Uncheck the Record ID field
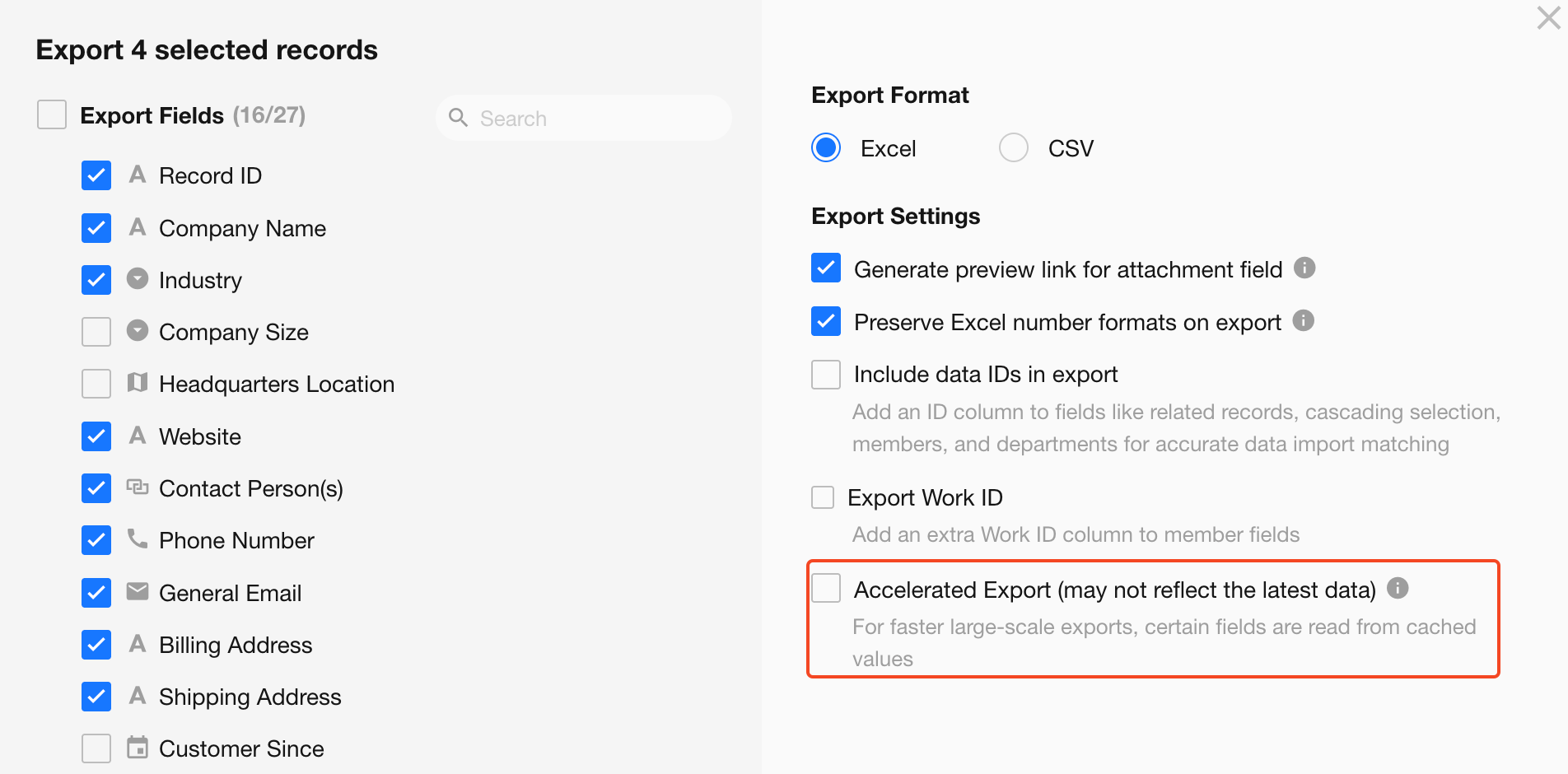 [x=96, y=175]
